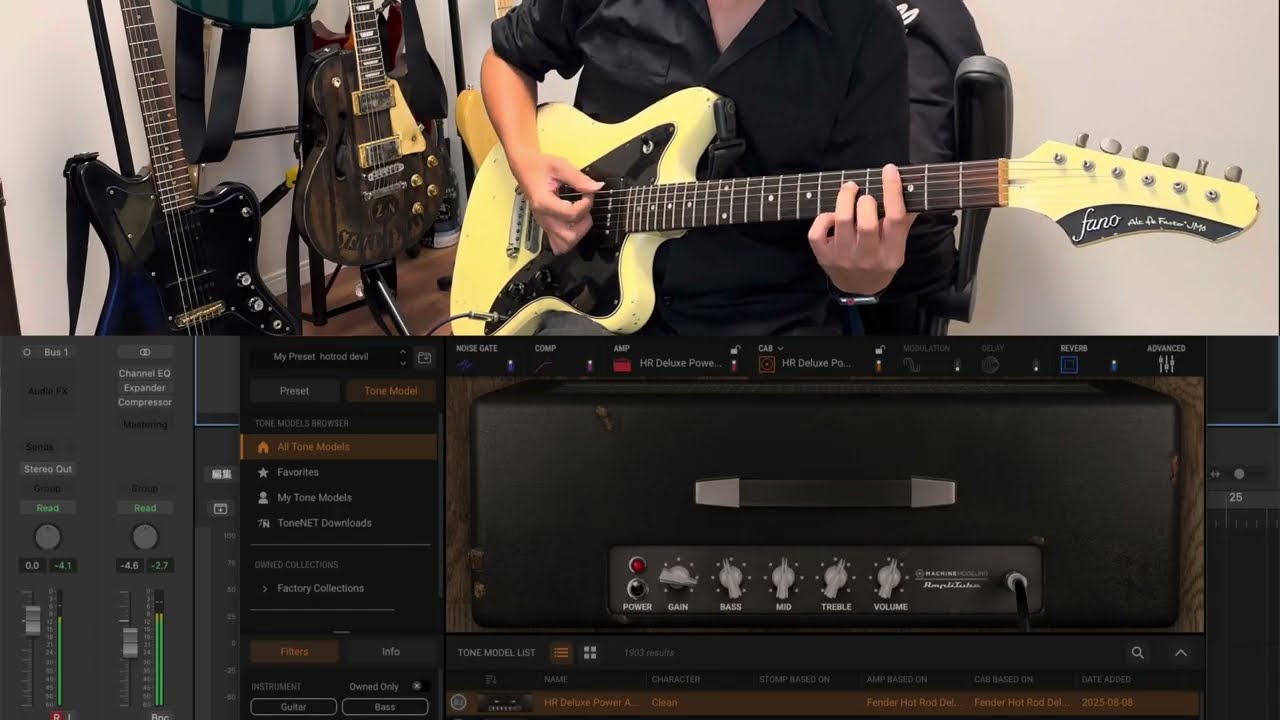
Task: Switch to the Tone Model tab
Action: tap(390, 391)
